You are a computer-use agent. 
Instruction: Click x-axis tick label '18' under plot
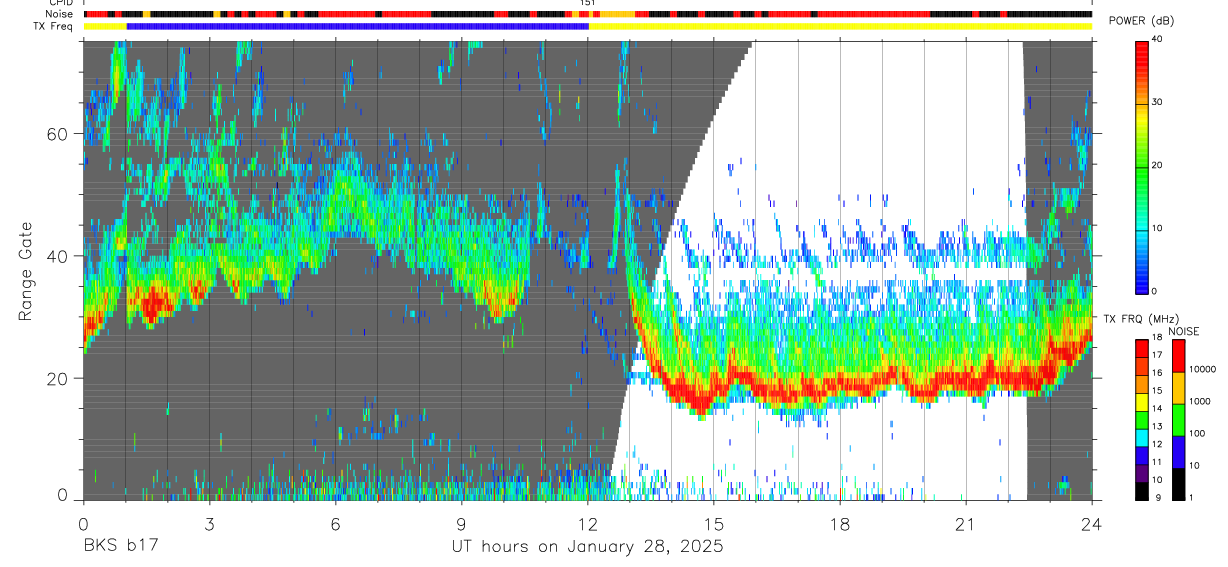tap(840, 524)
